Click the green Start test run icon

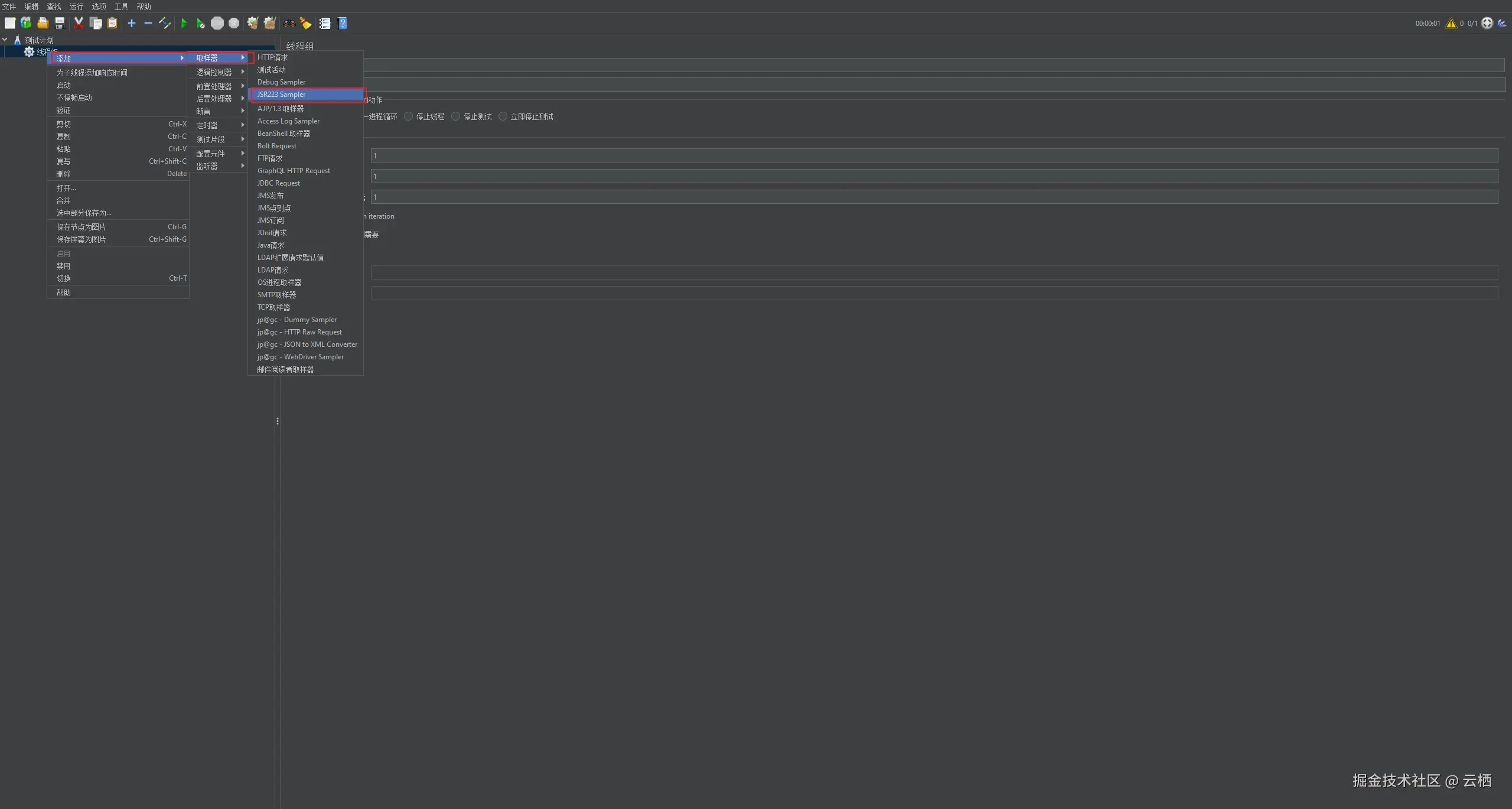pyautogui.click(x=184, y=24)
